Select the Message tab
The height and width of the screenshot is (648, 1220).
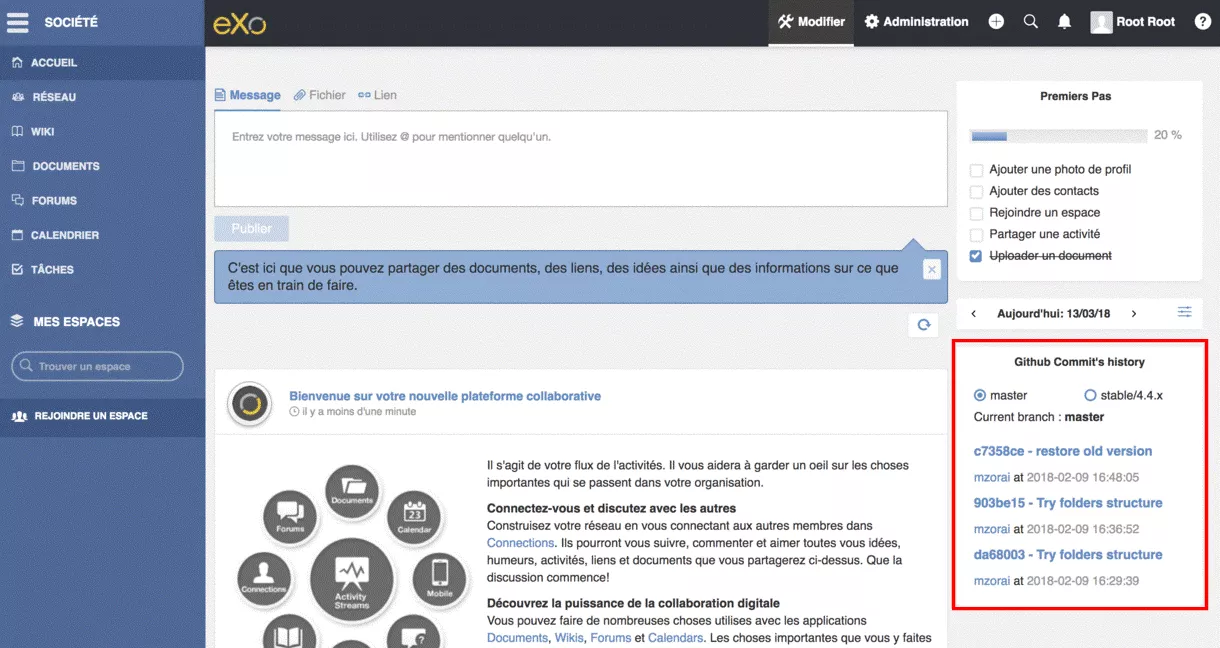[x=248, y=95]
